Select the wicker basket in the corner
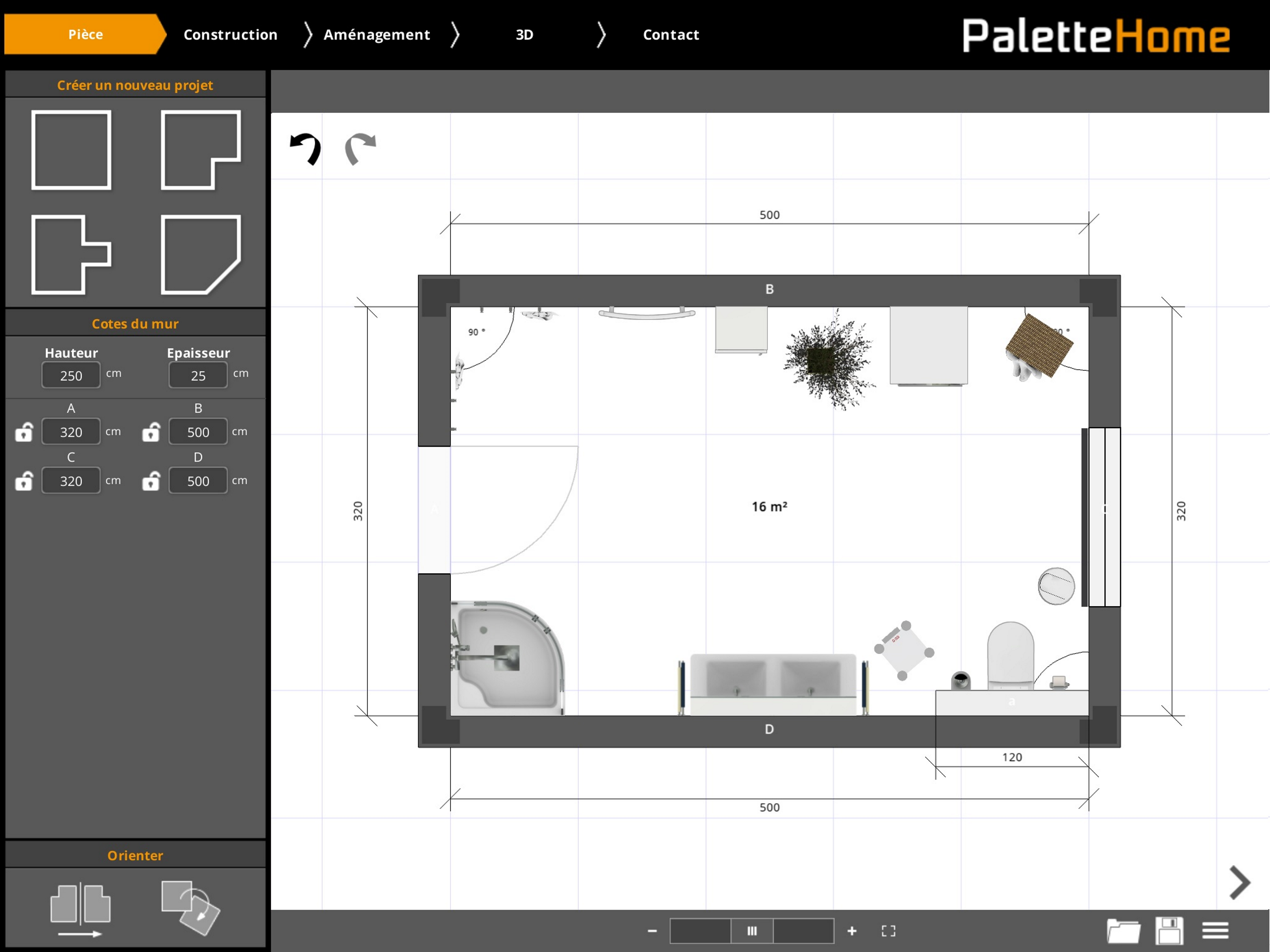Screen dimensions: 1270x952 point(1039,346)
